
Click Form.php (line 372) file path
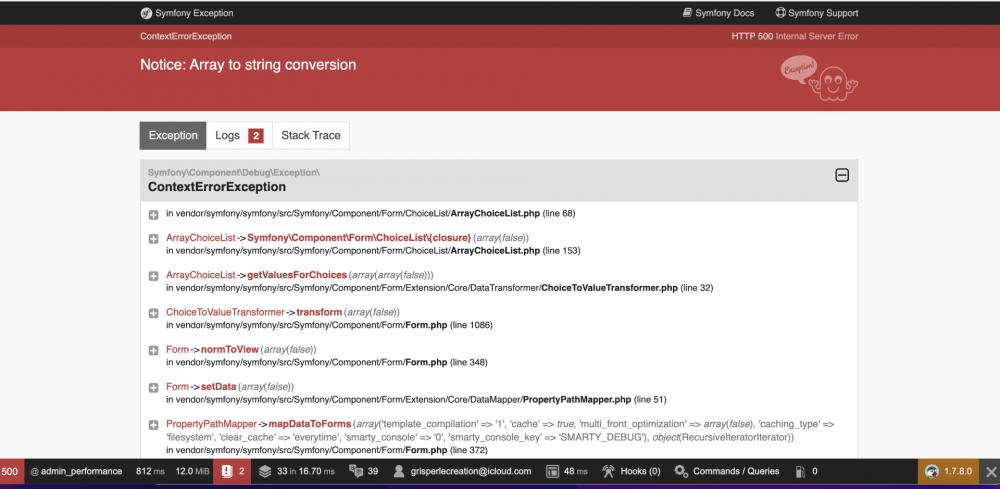(327, 450)
